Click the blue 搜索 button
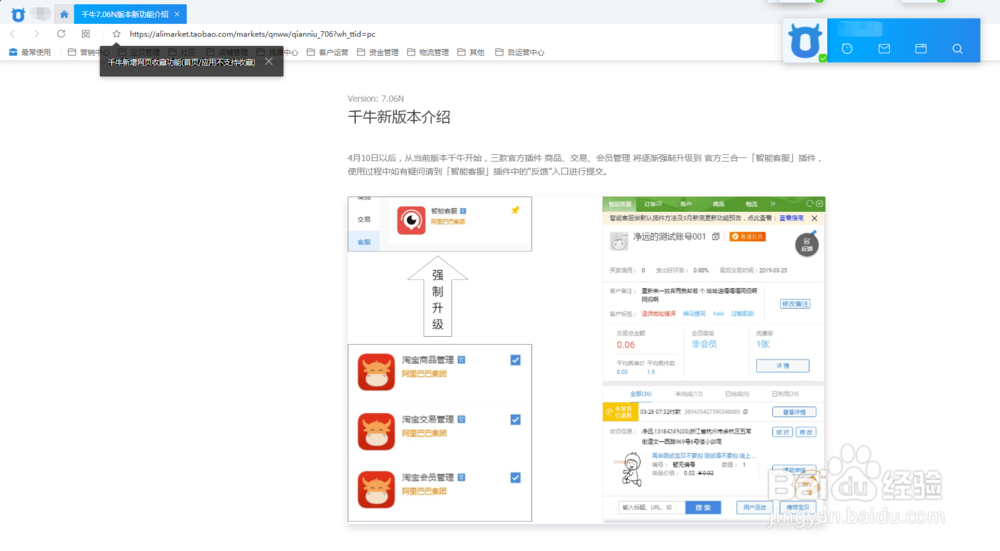Screen dimensions: 1000x551 point(703,508)
